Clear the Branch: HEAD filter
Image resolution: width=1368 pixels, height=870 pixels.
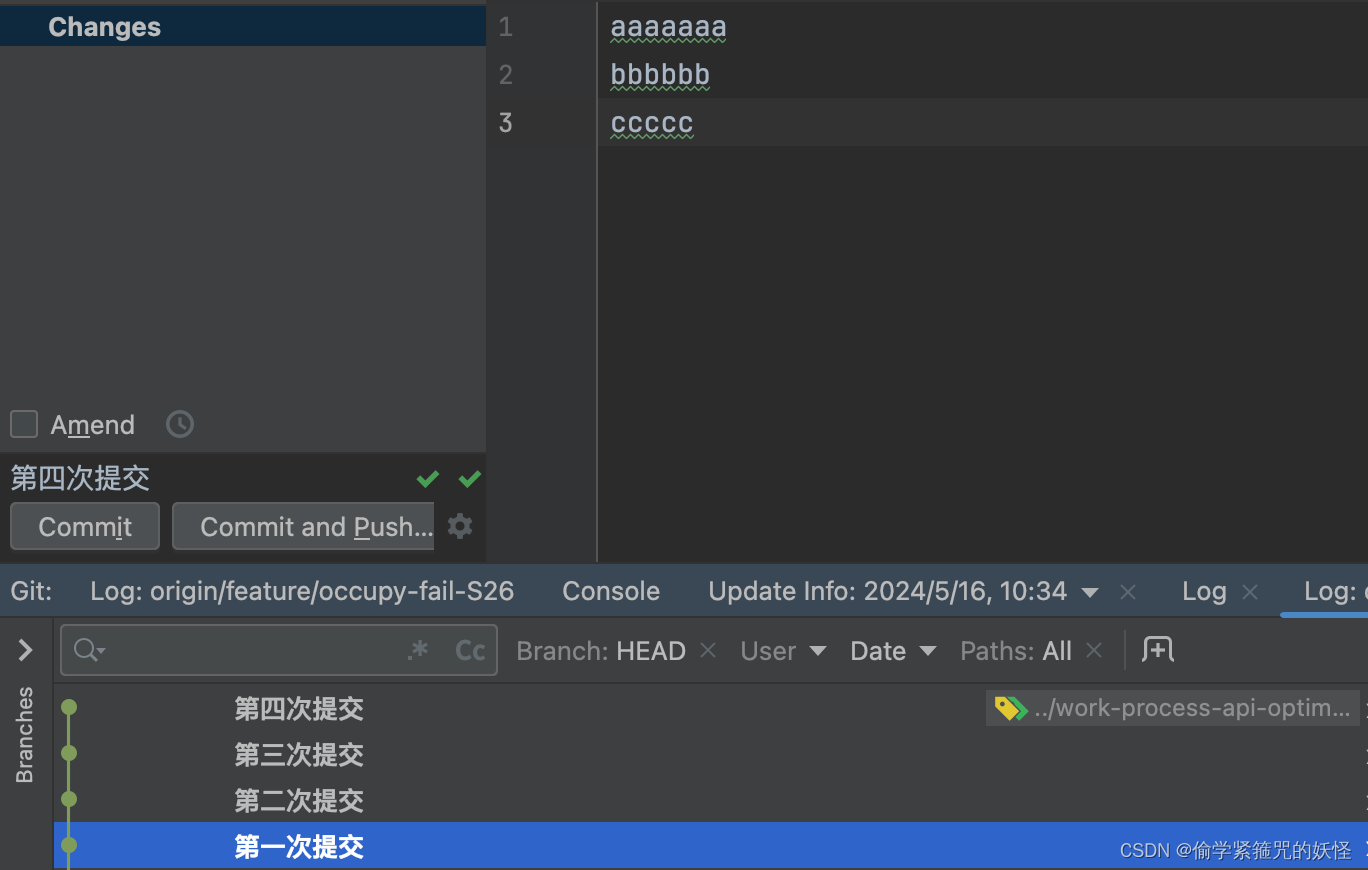[708, 651]
